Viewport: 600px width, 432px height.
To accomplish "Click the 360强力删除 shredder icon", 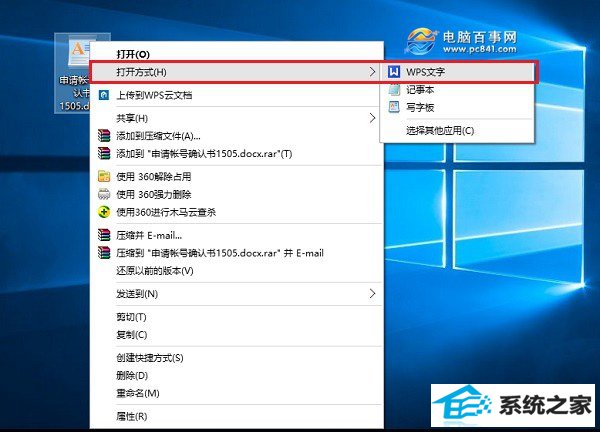I will 104,194.
